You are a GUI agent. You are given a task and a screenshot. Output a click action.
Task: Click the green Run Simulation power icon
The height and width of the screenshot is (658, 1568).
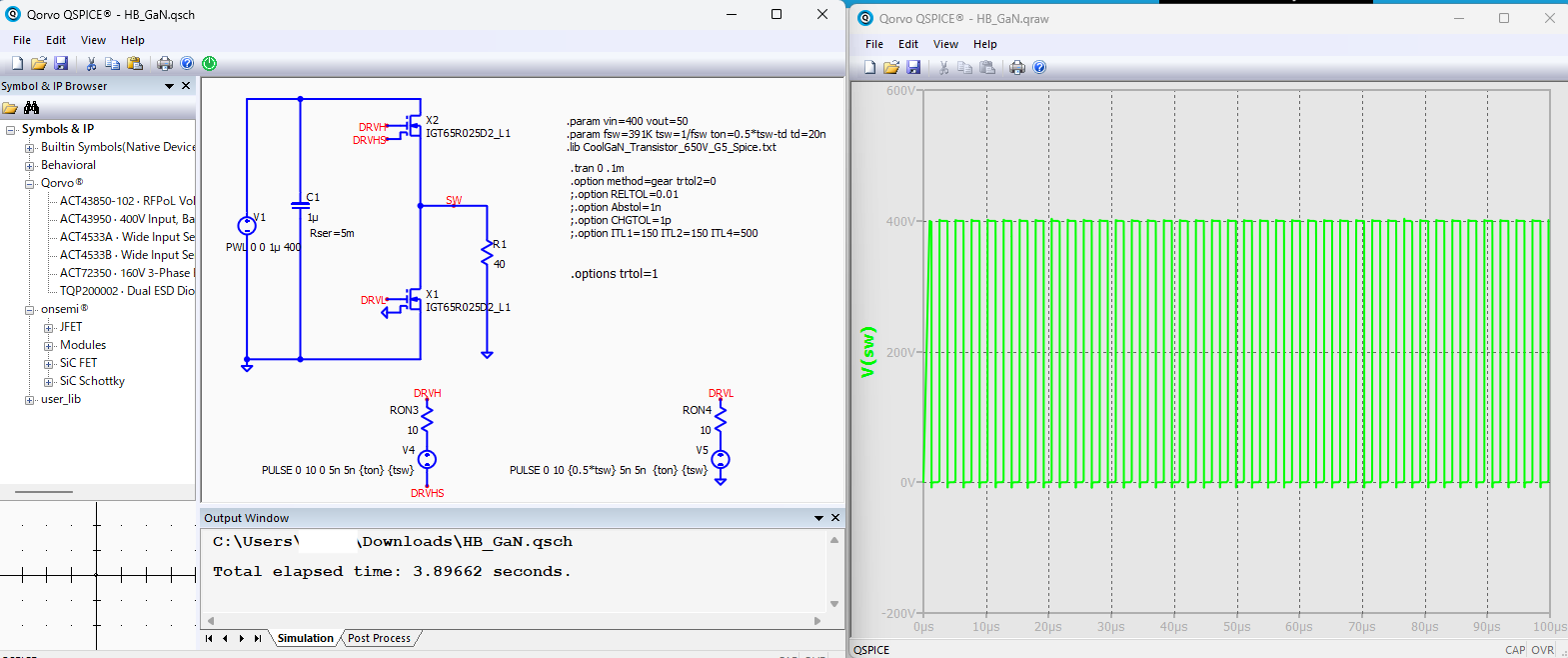coord(210,63)
